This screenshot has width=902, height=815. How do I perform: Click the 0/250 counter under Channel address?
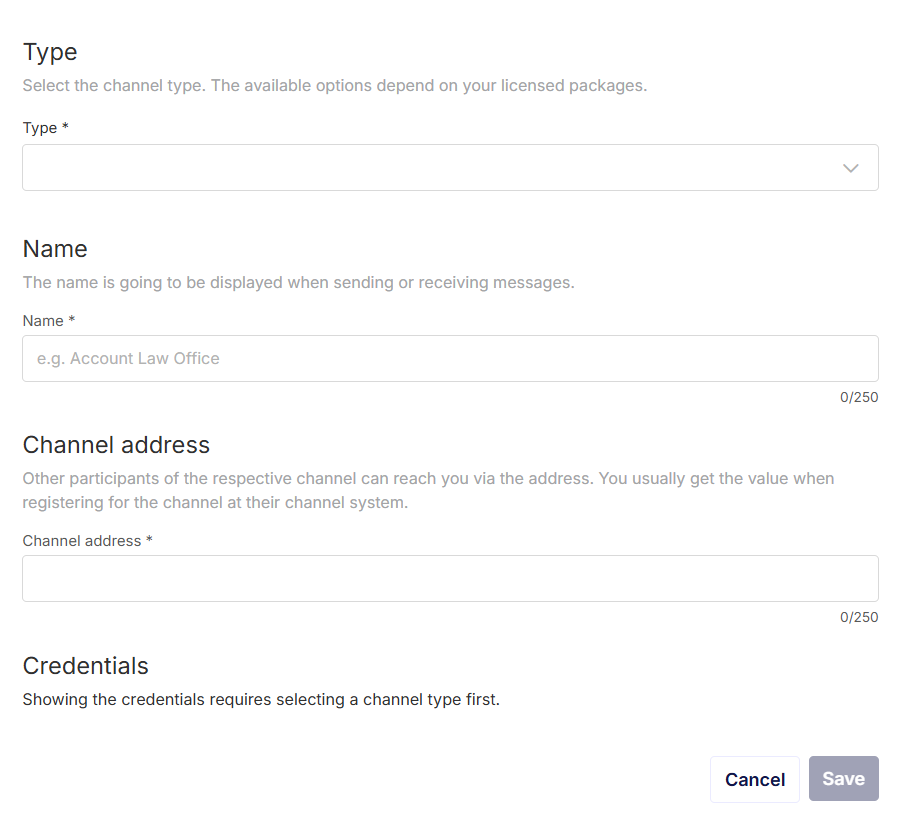859,617
